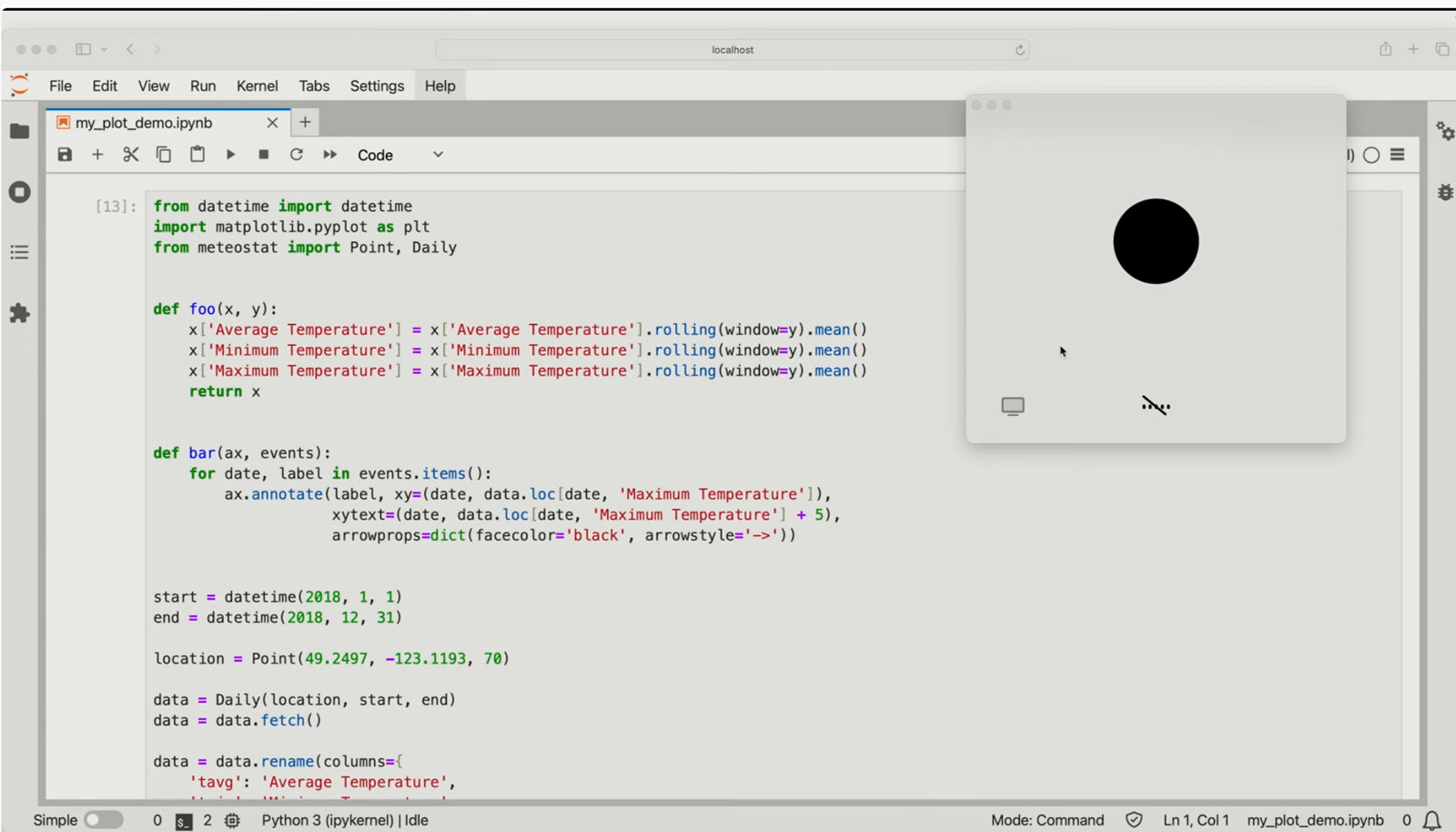Open the Safari share icon
This screenshot has width=1456, height=832.
pos(1385,49)
